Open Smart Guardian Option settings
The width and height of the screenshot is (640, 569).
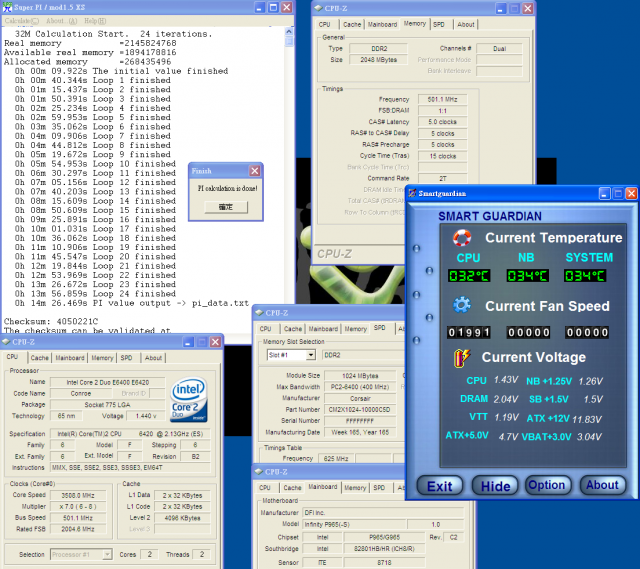coord(547,485)
